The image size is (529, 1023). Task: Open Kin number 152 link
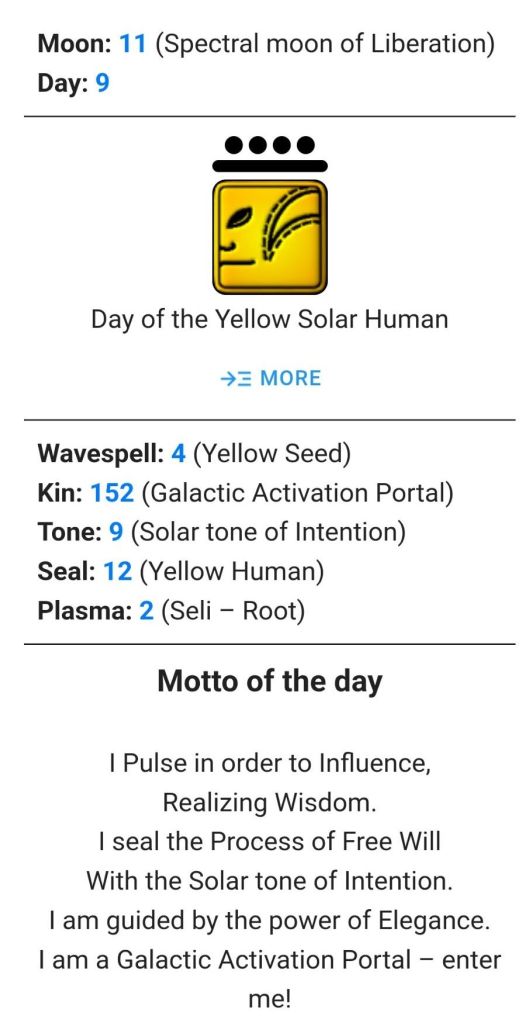tap(112, 493)
